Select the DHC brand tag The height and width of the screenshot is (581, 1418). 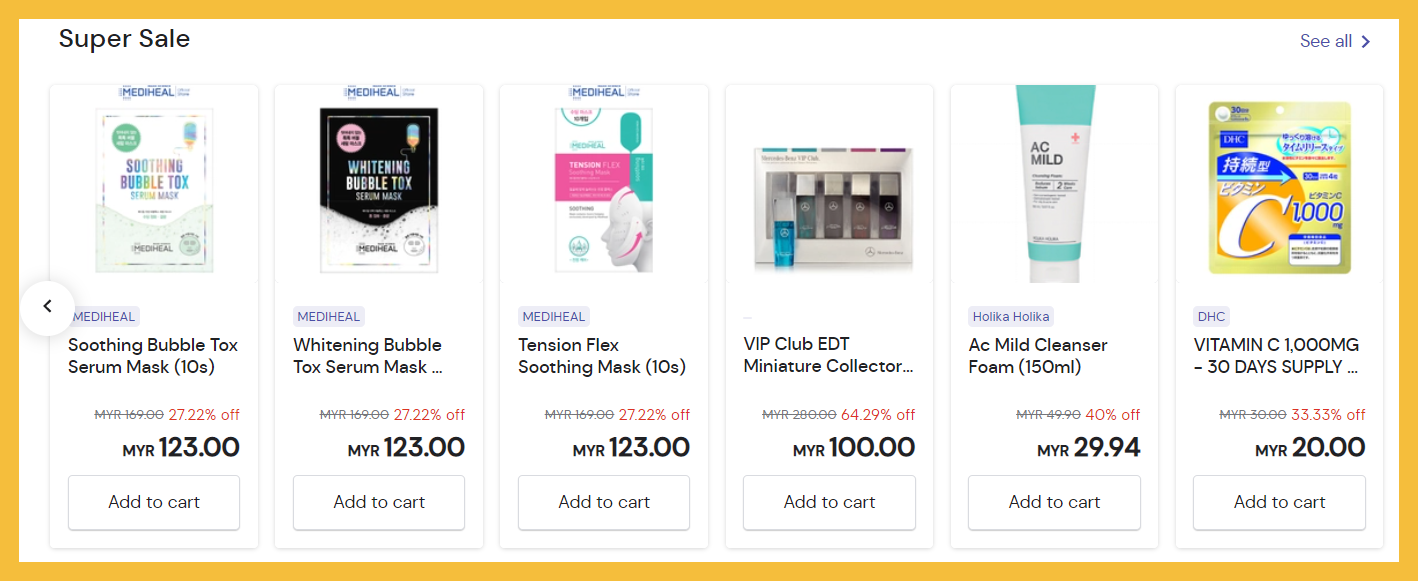pyautogui.click(x=1211, y=317)
